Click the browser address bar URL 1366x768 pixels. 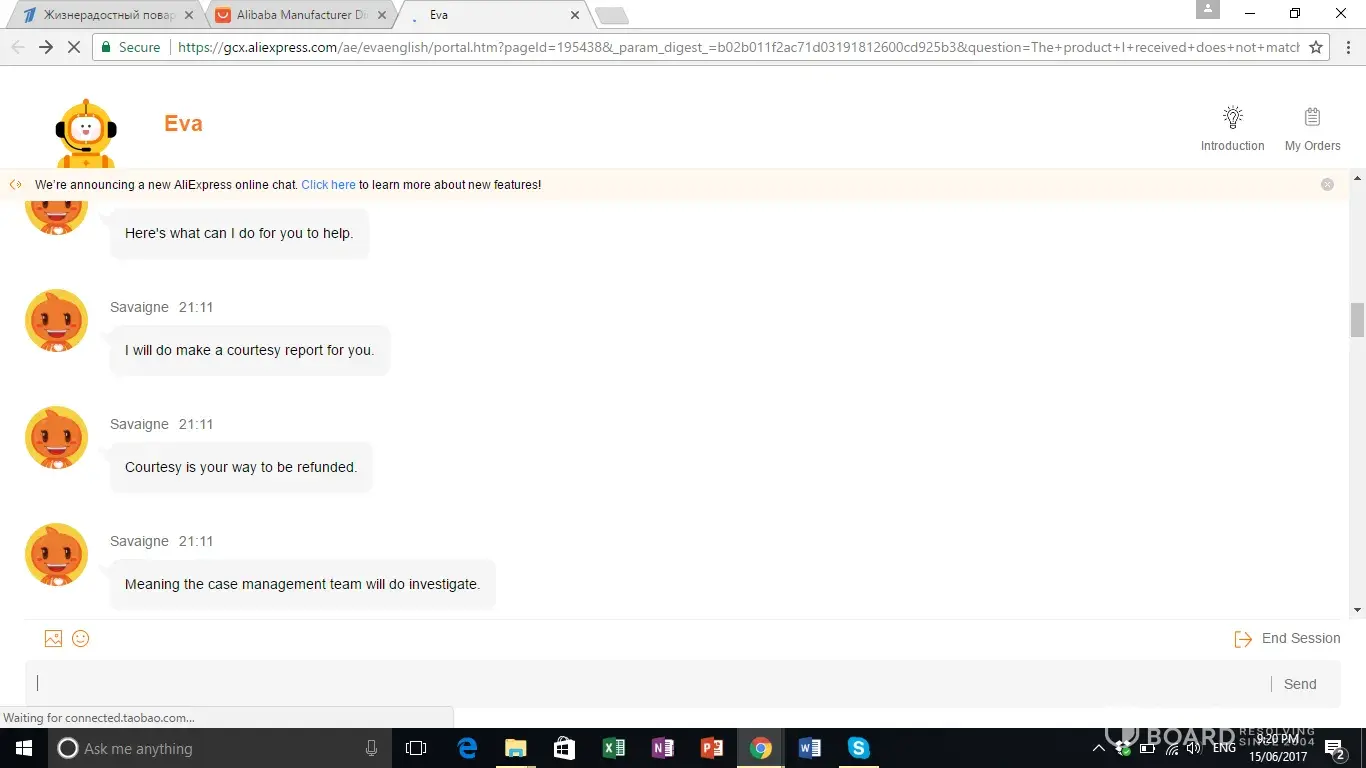pos(738,47)
